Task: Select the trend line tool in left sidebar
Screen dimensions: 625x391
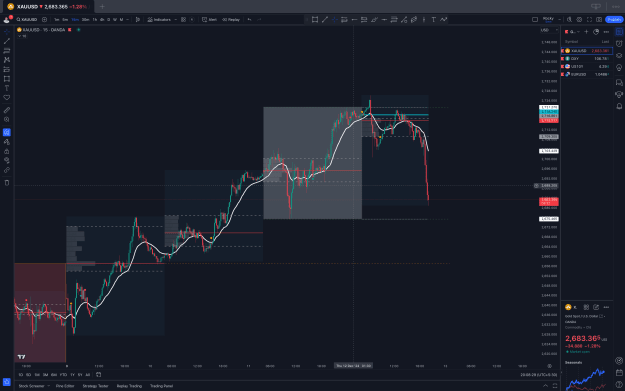Action: (7, 41)
